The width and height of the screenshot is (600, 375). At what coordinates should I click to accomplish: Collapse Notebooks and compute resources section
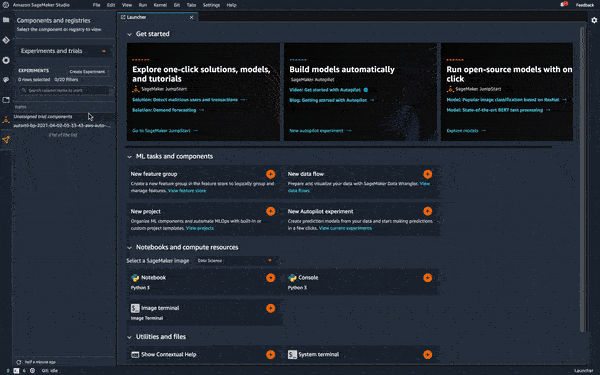point(129,248)
